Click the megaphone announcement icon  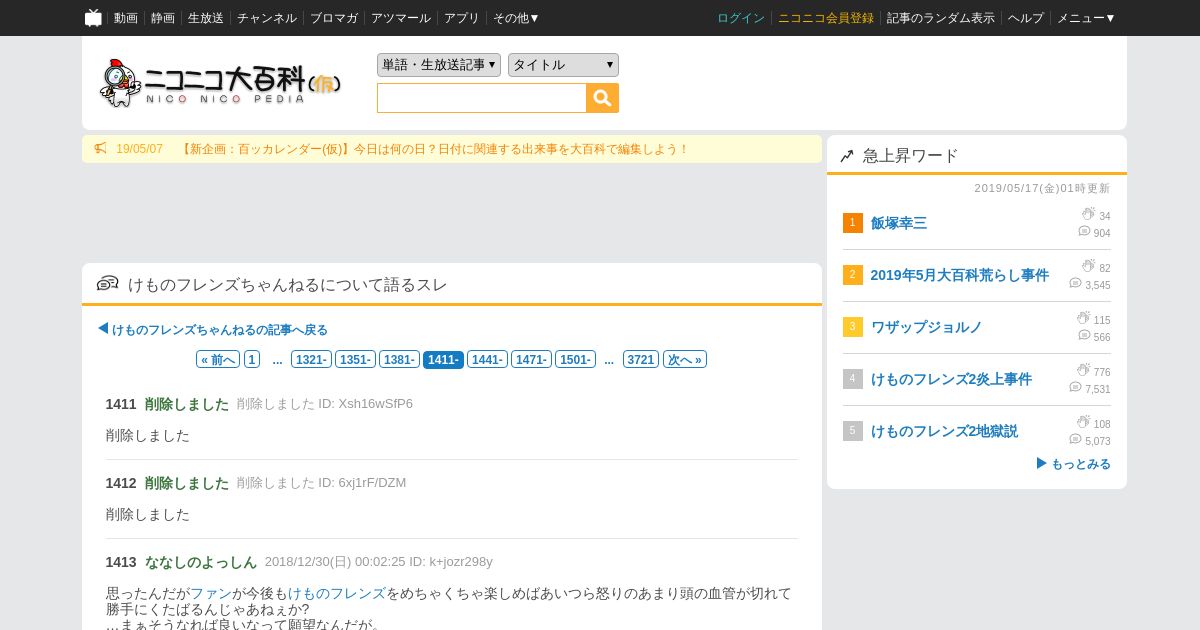[x=100, y=149]
